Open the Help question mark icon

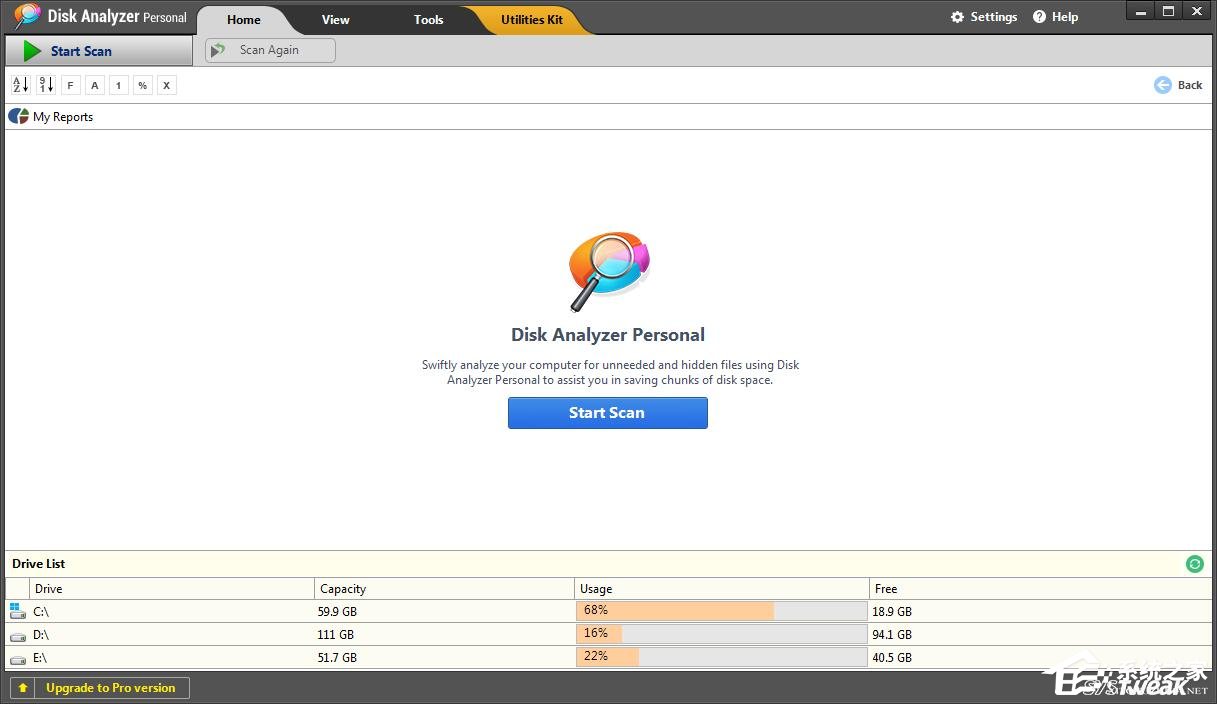(1039, 17)
